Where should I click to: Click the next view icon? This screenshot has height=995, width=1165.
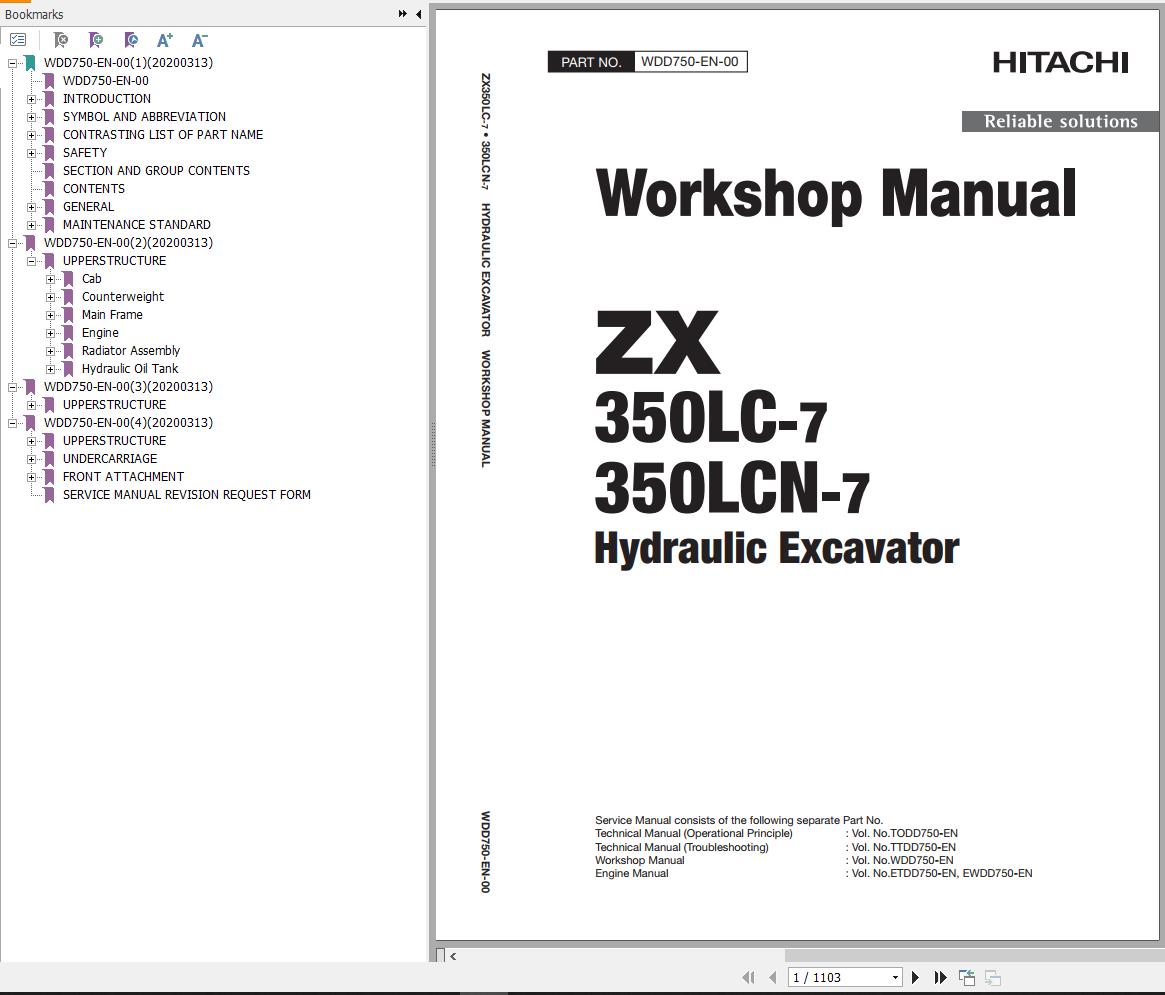[x=994, y=977]
